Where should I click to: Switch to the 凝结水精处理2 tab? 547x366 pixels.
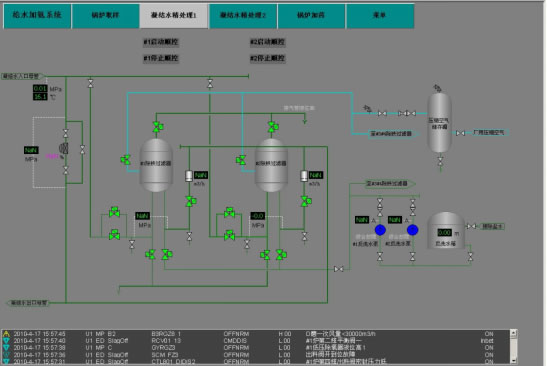243,15
